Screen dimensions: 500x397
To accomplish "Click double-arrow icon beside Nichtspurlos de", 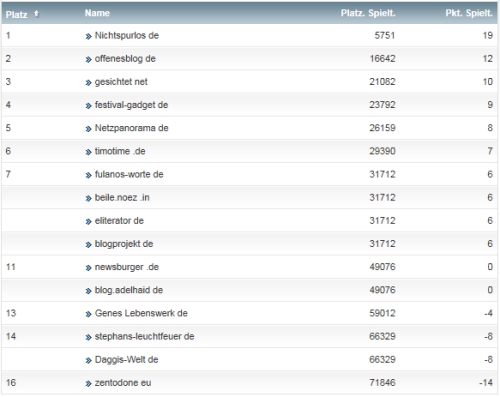I will tap(88, 36).
